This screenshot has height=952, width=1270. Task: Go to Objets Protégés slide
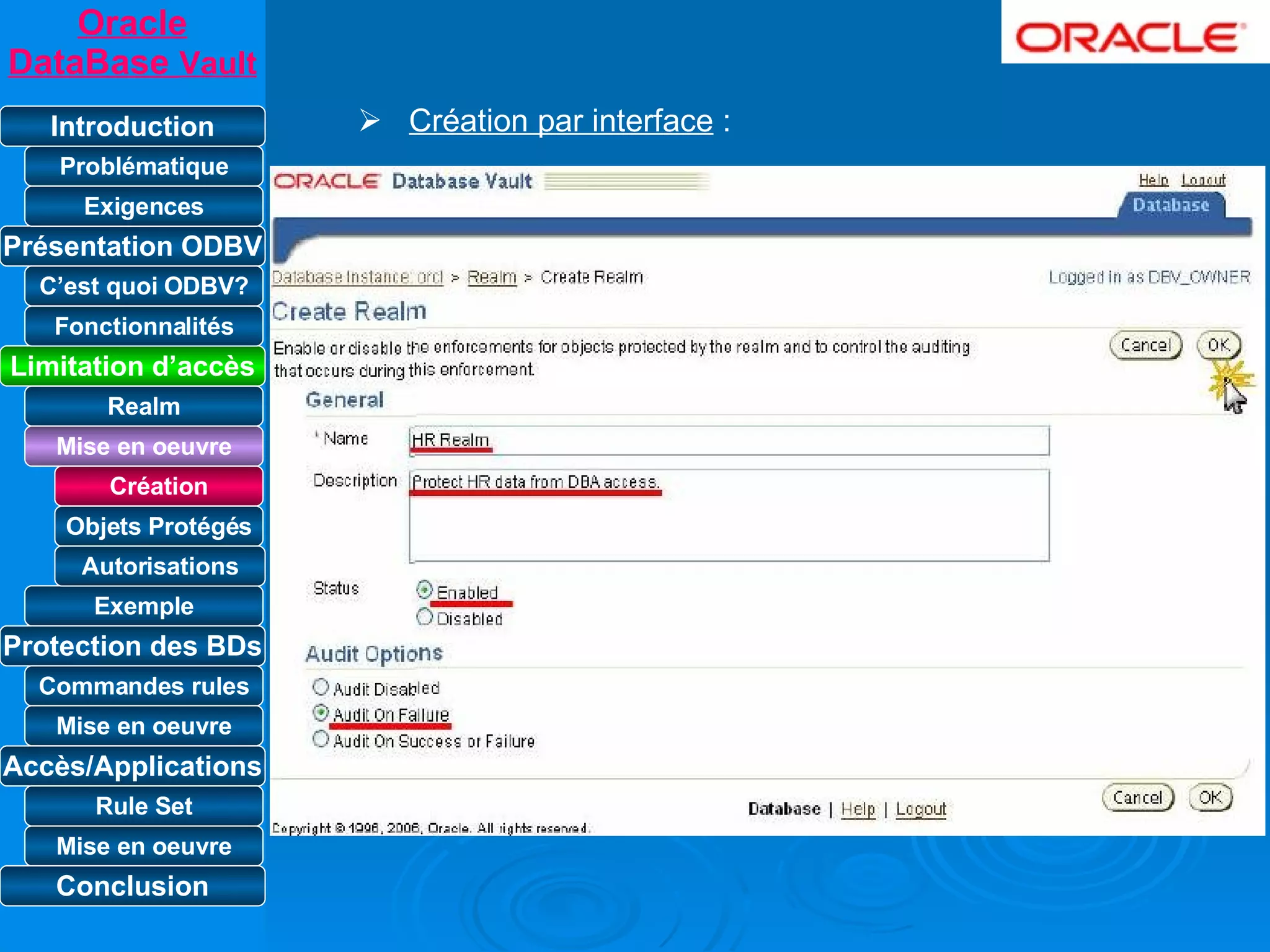159,526
